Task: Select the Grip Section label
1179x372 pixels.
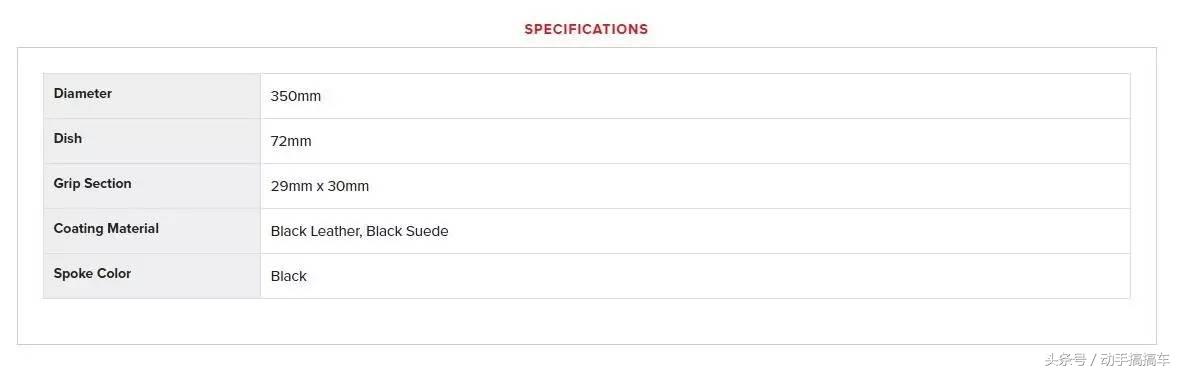Action: (92, 183)
